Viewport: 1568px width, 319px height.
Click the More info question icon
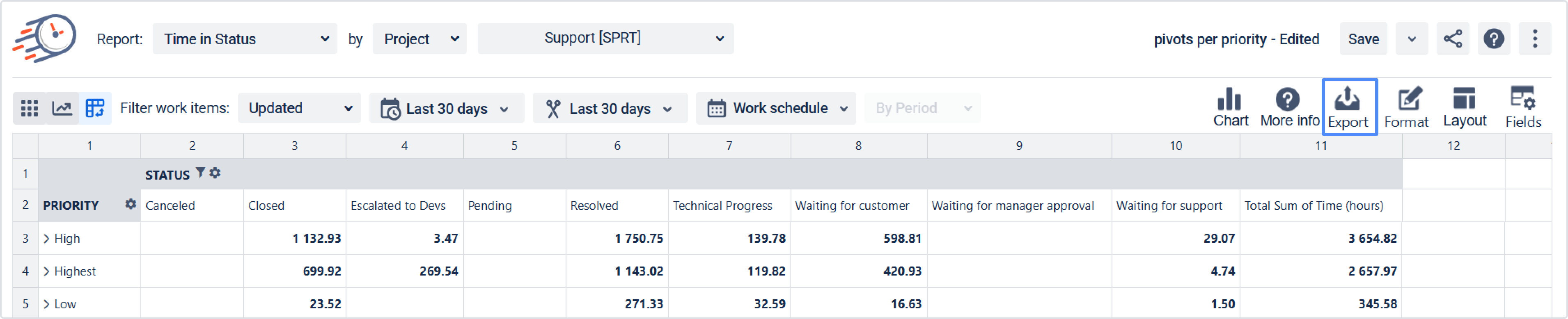[1287, 99]
